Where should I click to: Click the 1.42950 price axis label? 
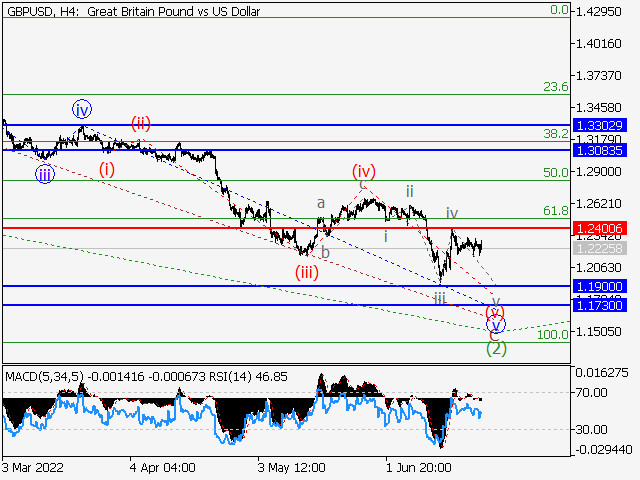tap(599, 11)
